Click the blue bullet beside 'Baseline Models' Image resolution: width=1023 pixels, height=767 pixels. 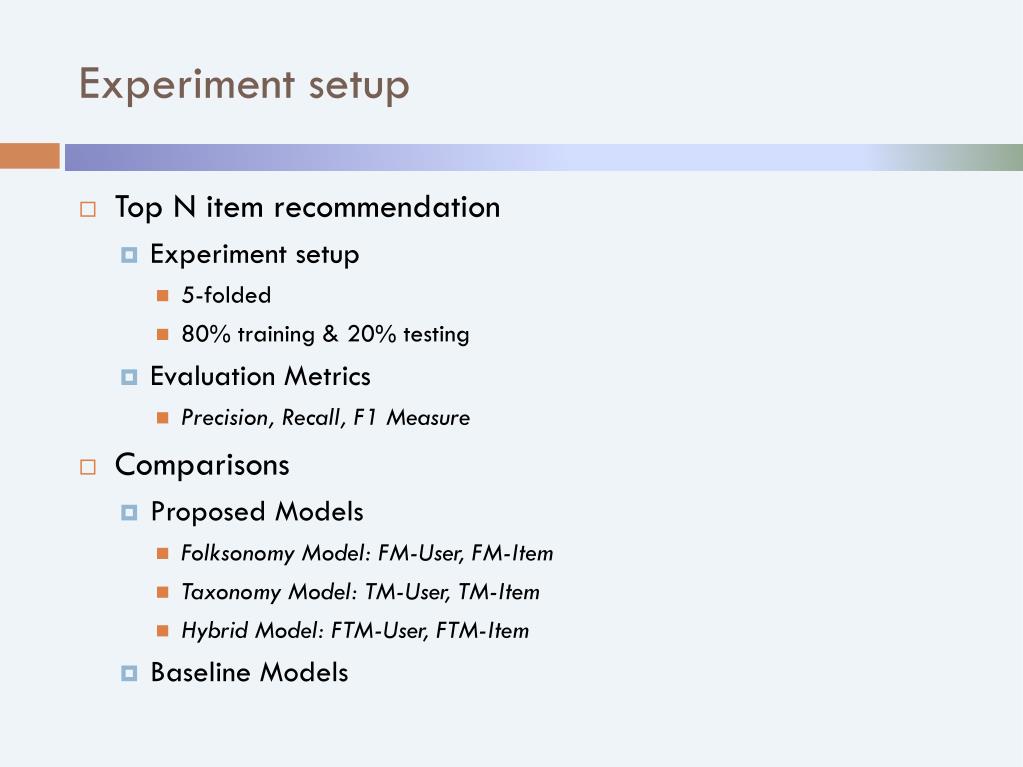pyautogui.click(x=129, y=673)
